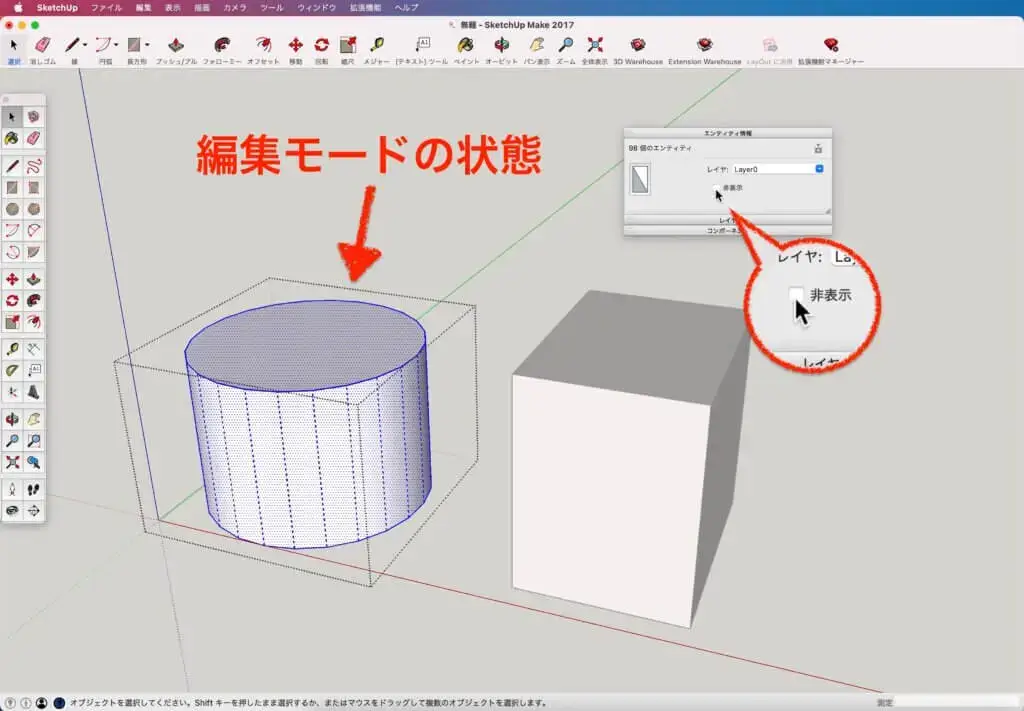
Task: Expand the レイヤ panel header
Action: tap(728, 221)
